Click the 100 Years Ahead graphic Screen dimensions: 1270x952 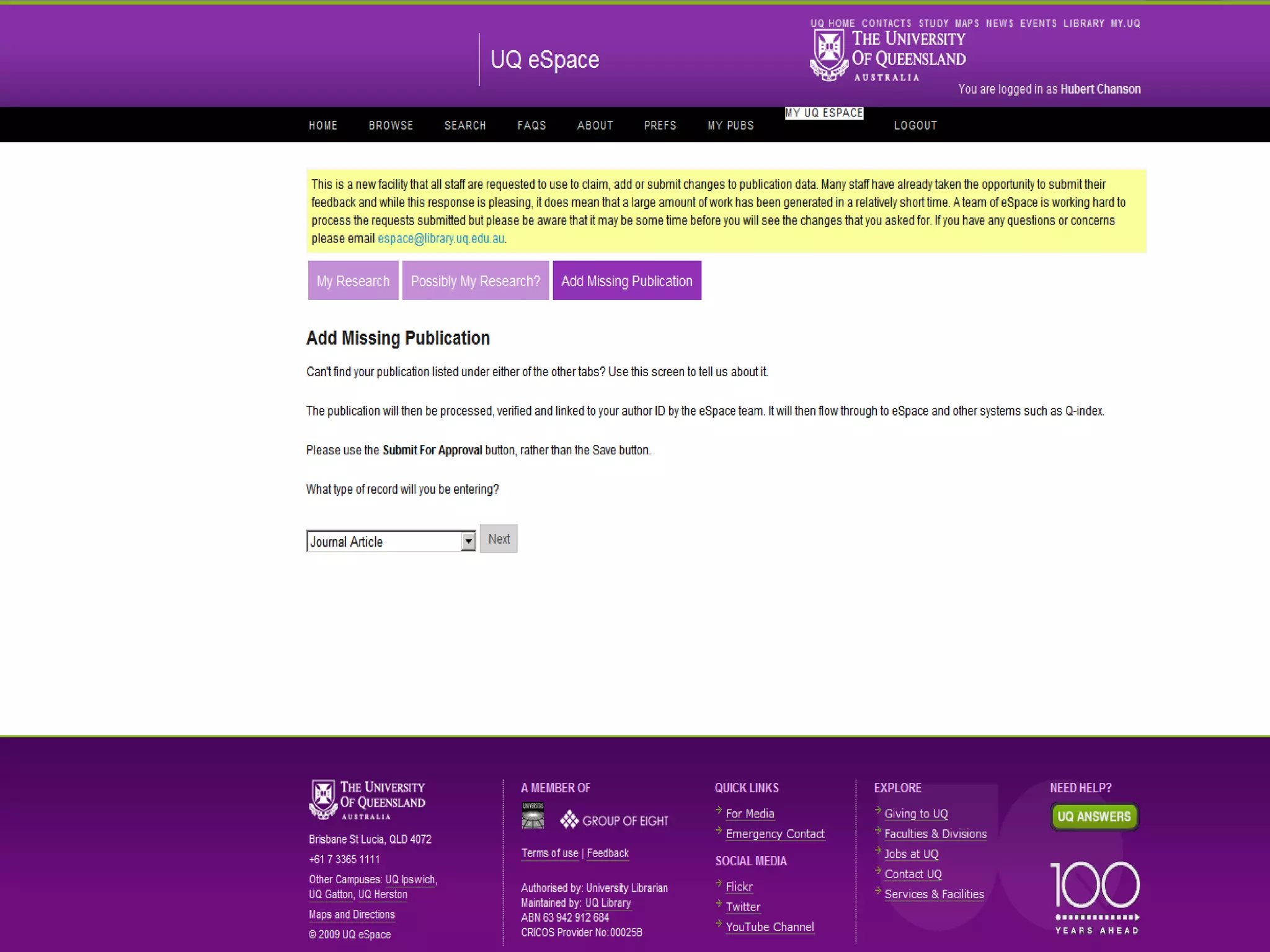tap(1096, 897)
